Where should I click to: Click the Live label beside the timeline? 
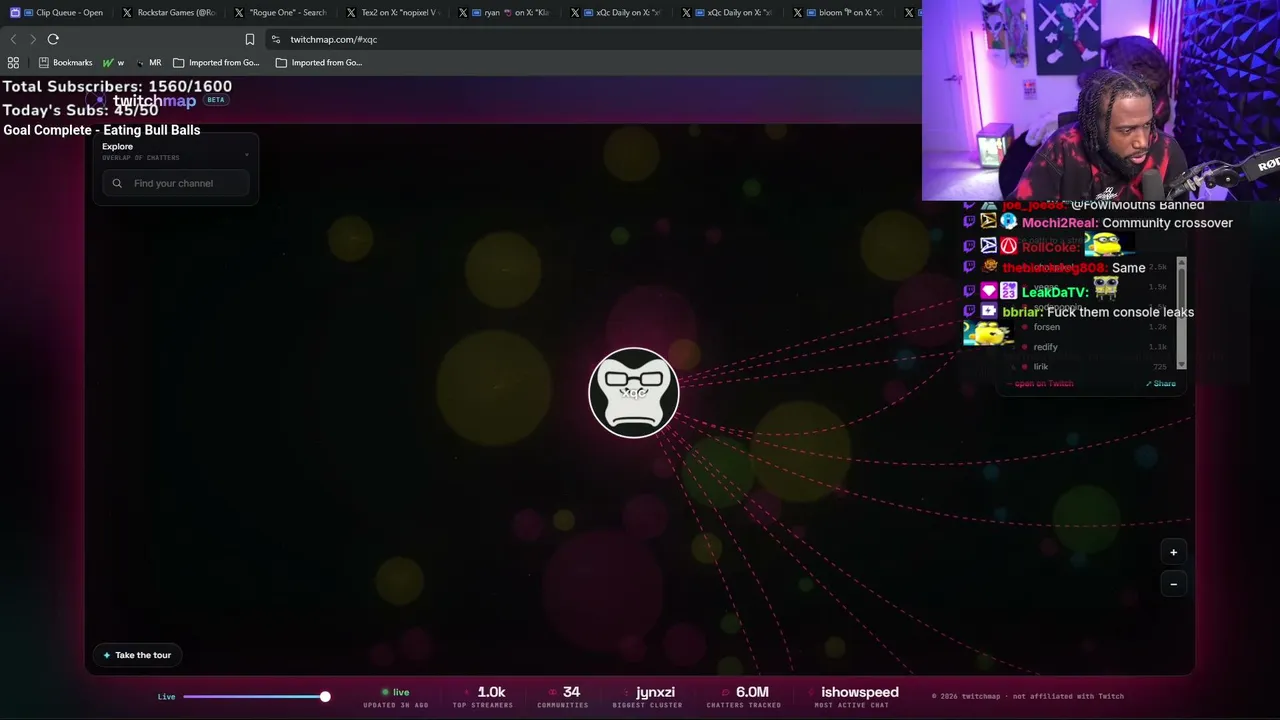(166, 697)
